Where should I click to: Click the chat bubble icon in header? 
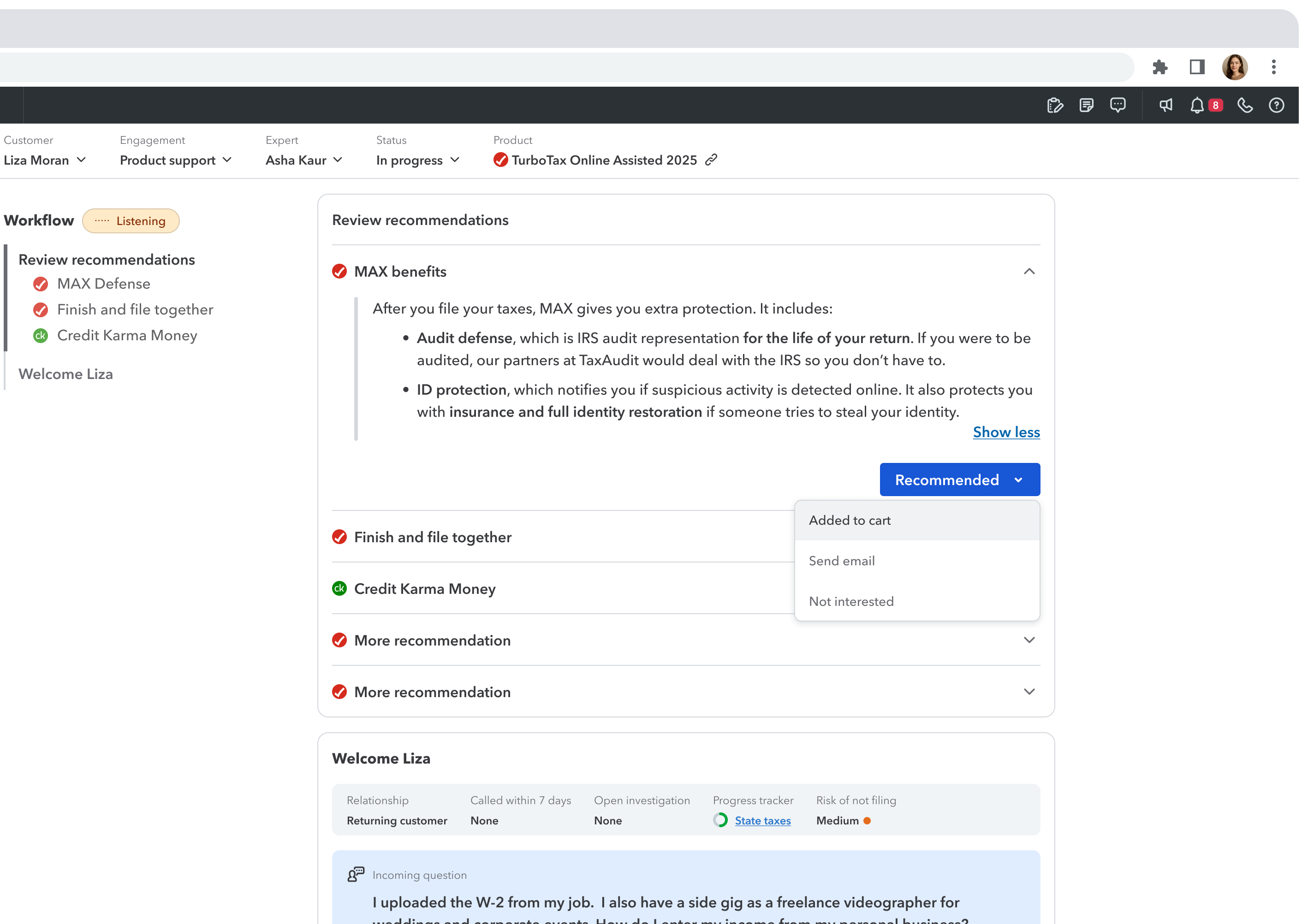1118,106
